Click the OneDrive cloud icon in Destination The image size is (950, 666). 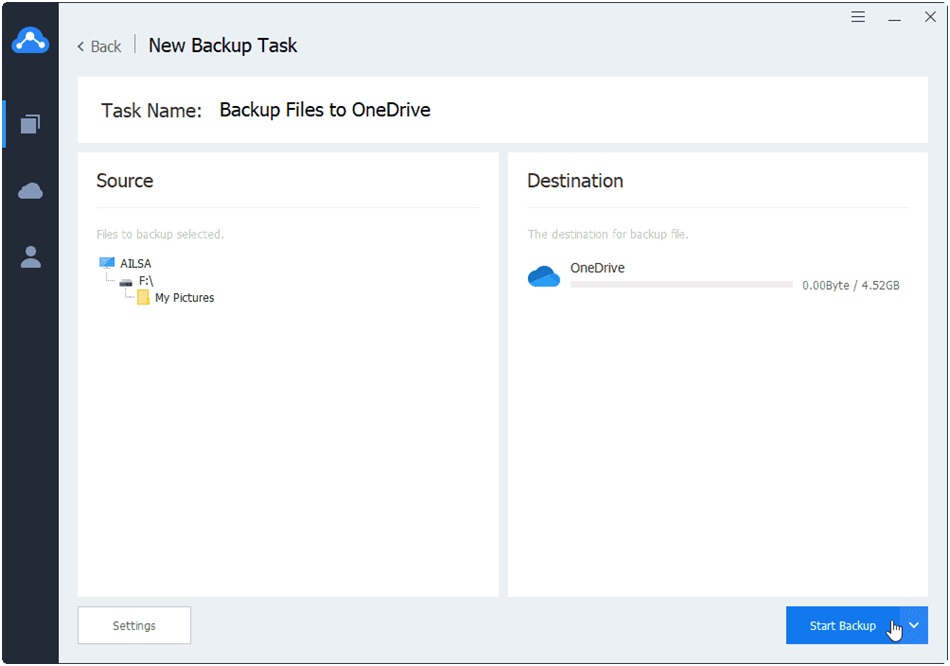pyautogui.click(x=543, y=276)
